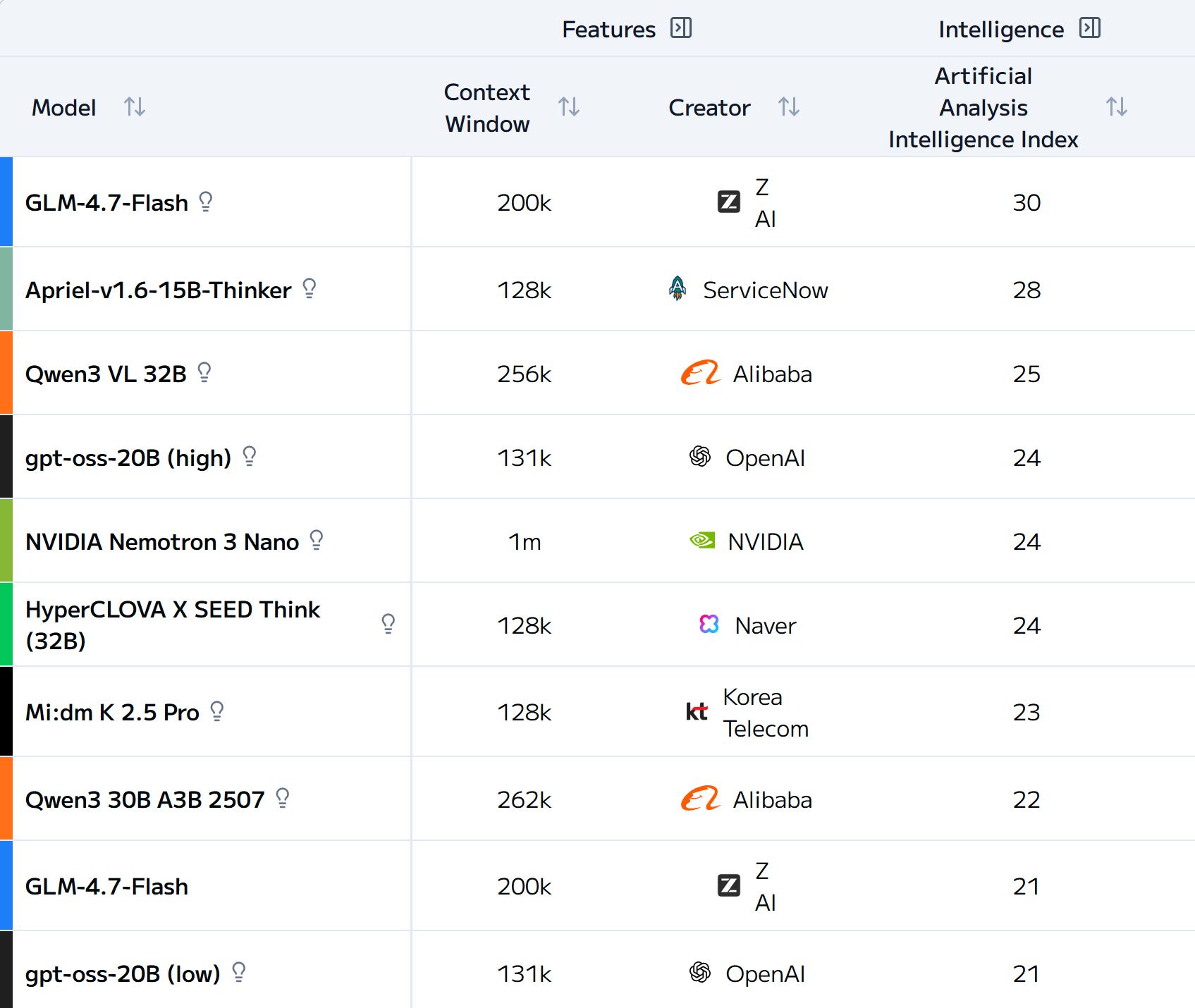Click lightbulb icon next to GLM-4.7-Flash top row
The height and width of the screenshot is (1008, 1195).
(206, 202)
